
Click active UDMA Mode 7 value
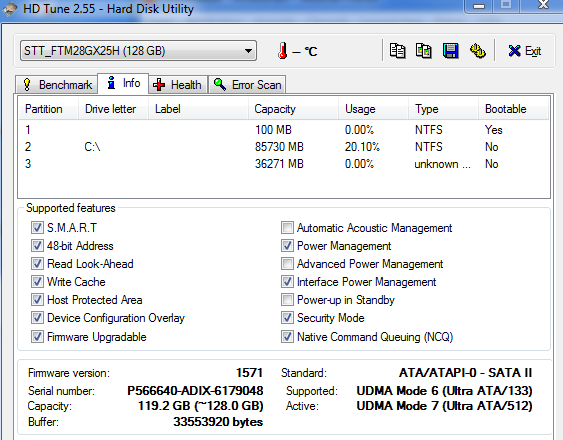[x=444, y=406]
